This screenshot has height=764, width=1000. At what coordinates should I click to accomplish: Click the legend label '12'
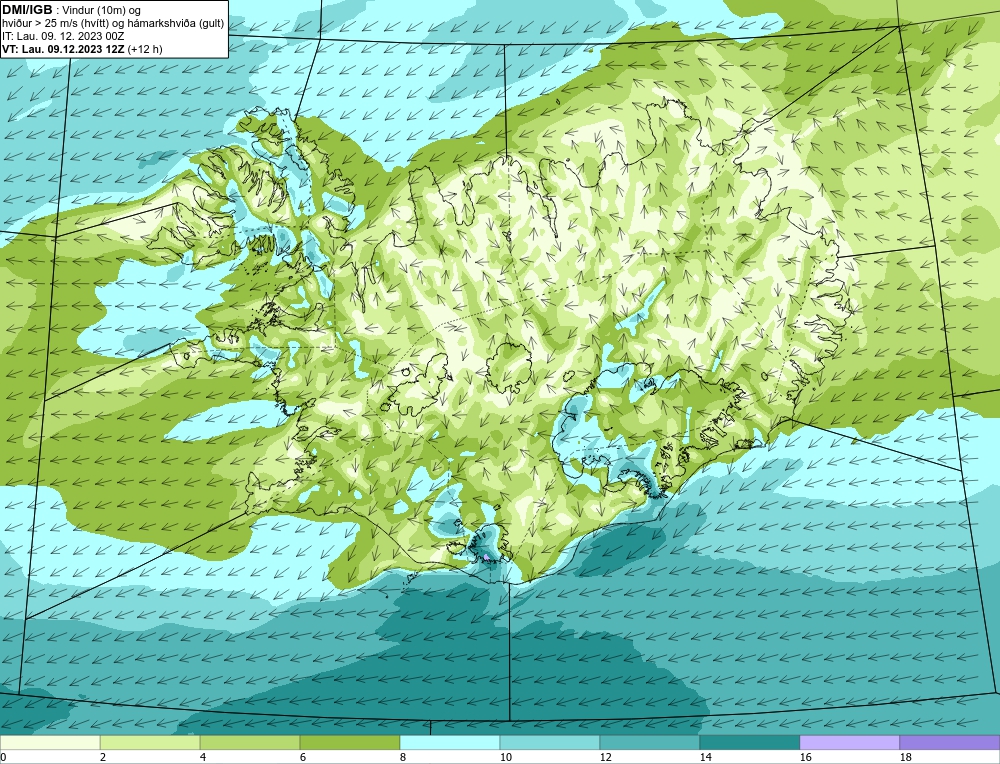click(605, 757)
